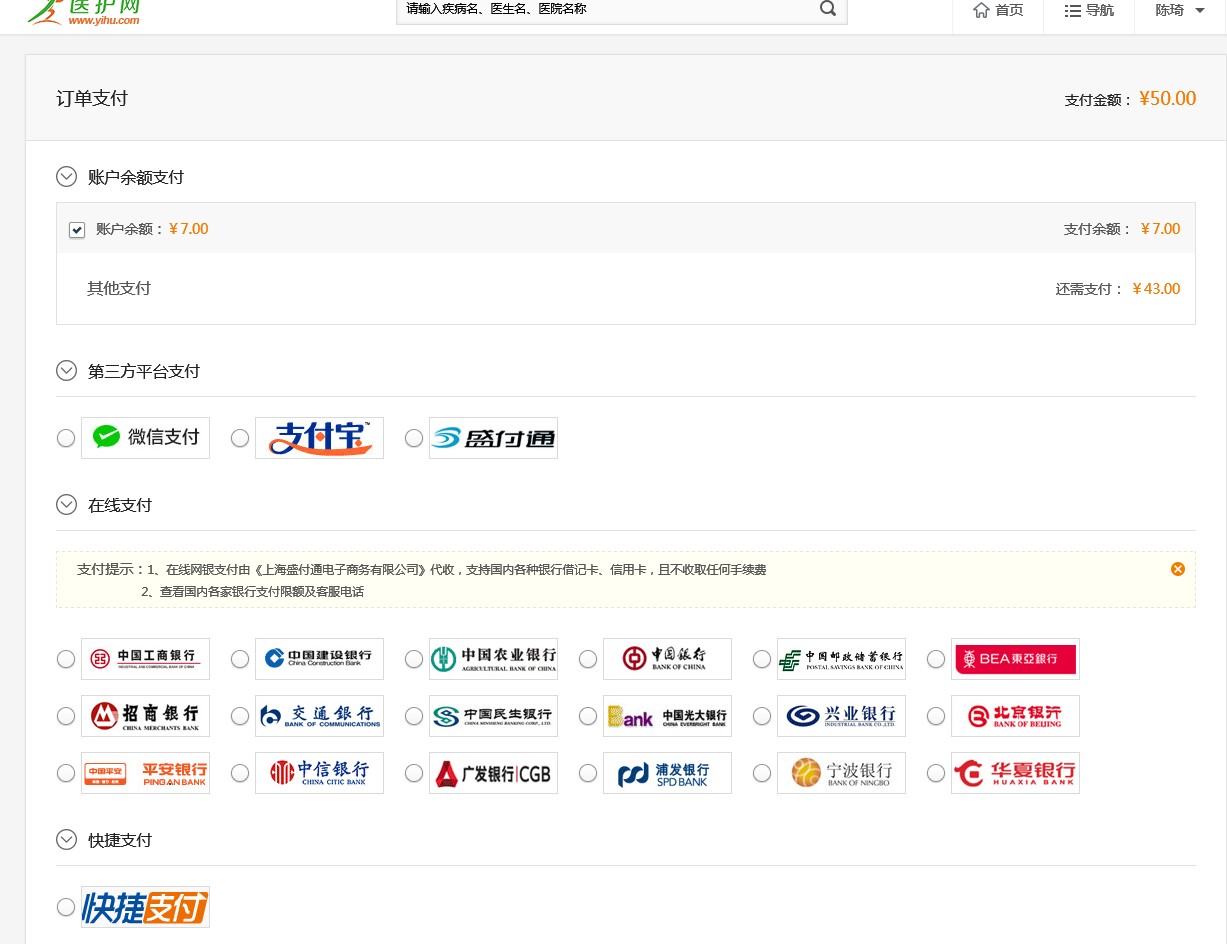Collapse the 账户余额支付 section
Viewport: 1227px width, 944px height.
coord(67,177)
